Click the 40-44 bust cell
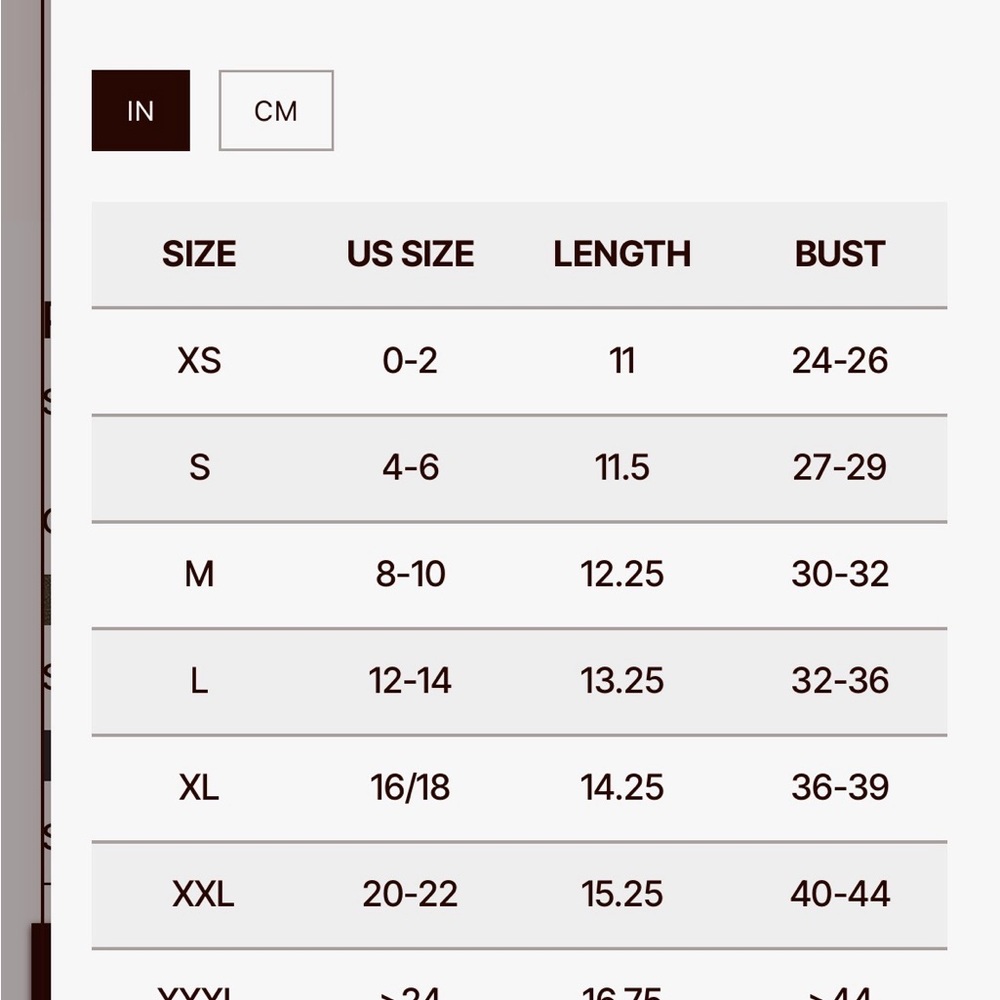The width and height of the screenshot is (1000, 1000). [x=840, y=893]
